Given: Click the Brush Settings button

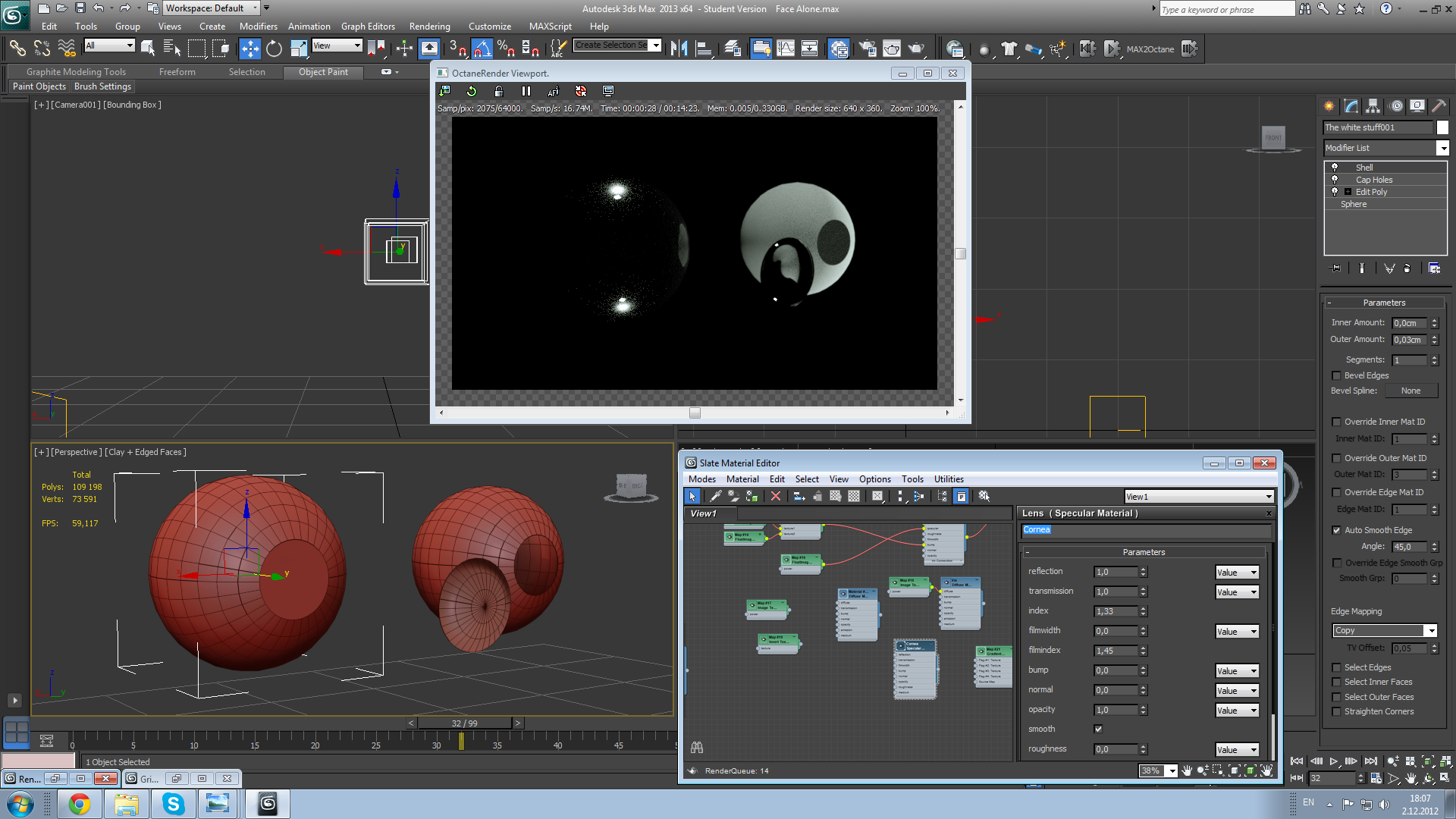Looking at the screenshot, I should (x=103, y=86).
